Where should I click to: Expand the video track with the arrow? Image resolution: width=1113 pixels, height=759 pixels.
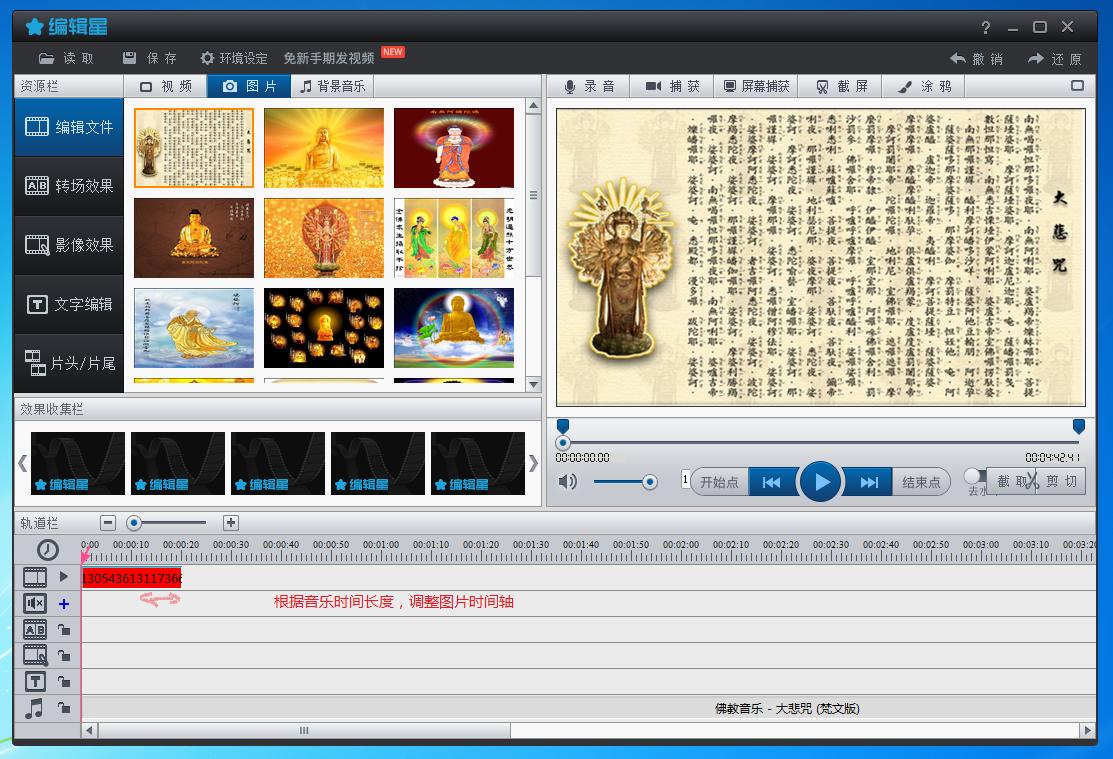coord(64,577)
